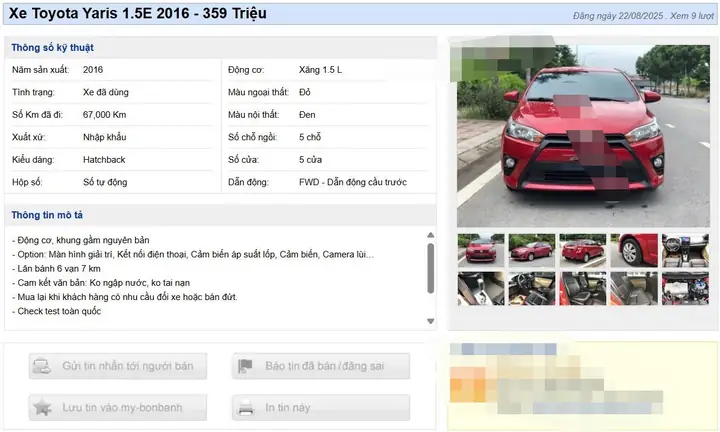Click description line 'Lăn bánh 6 vạn 7 km'

(56, 269)
